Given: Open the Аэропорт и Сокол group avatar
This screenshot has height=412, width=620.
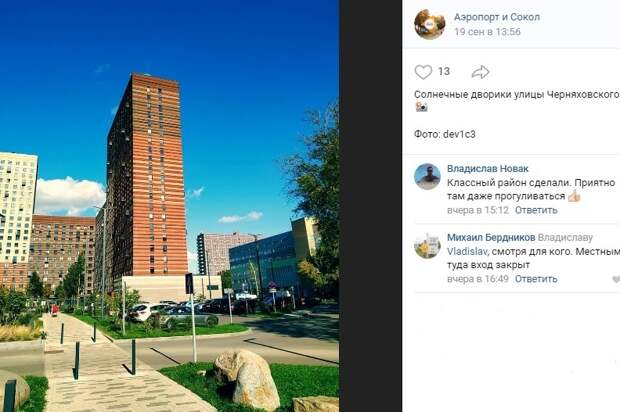Looking at the screenshot, I should pyautogui.click(x=429, y=24).
